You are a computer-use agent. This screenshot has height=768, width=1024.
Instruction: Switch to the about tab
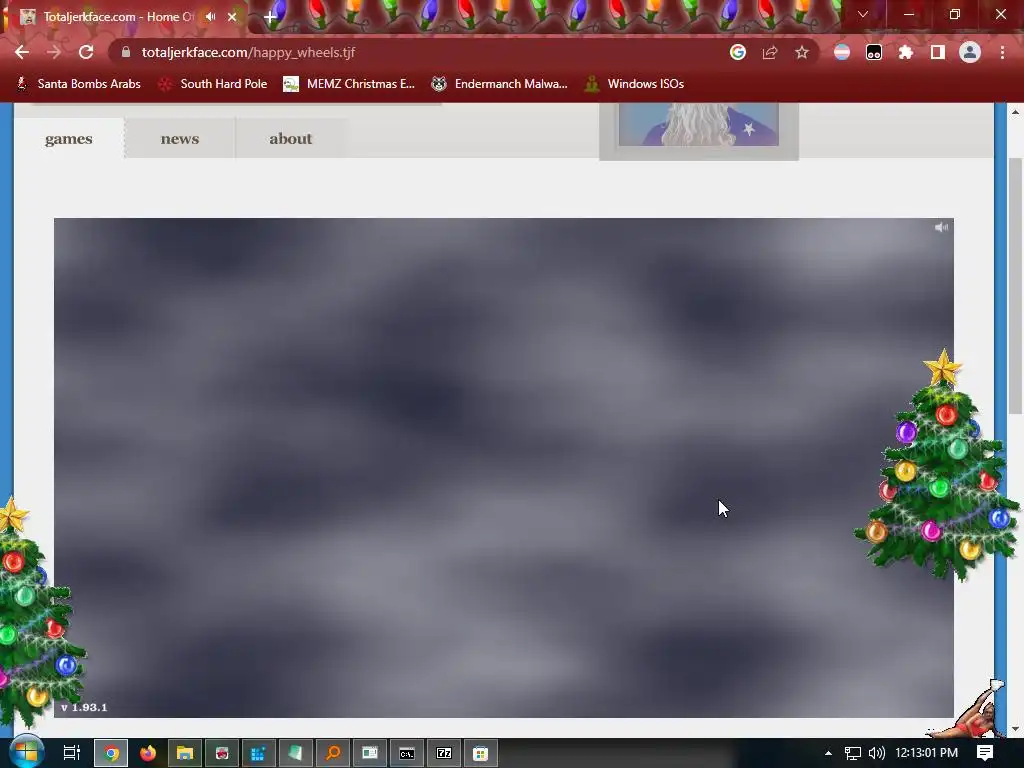pyautogui.click(x=291, y=138)
